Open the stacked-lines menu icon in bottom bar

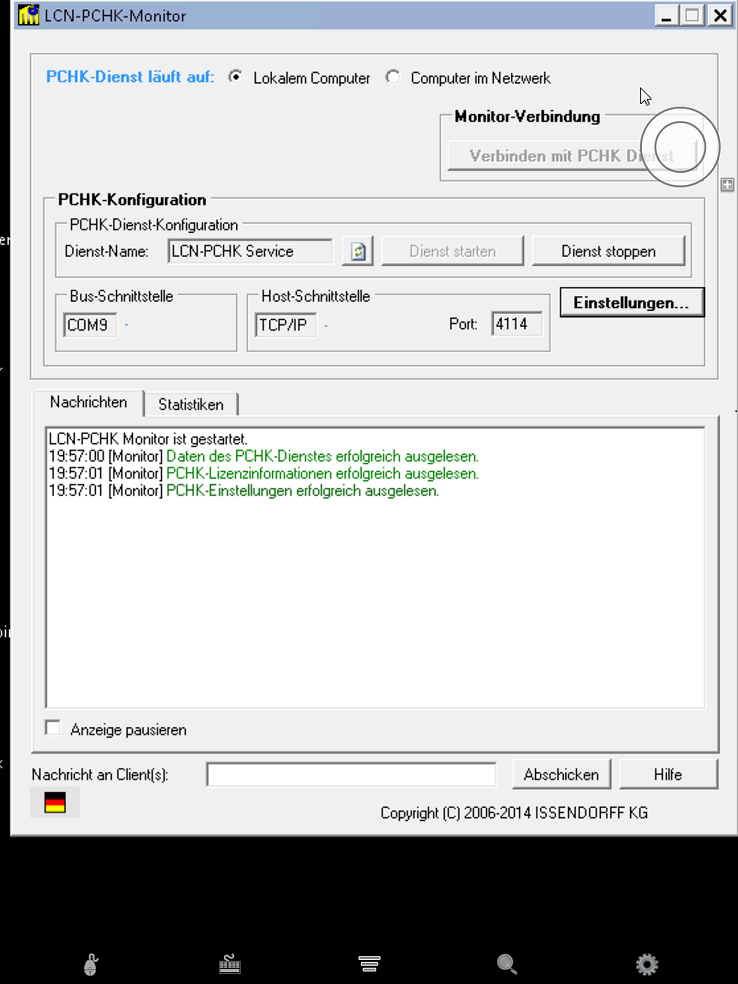point(369,964)
